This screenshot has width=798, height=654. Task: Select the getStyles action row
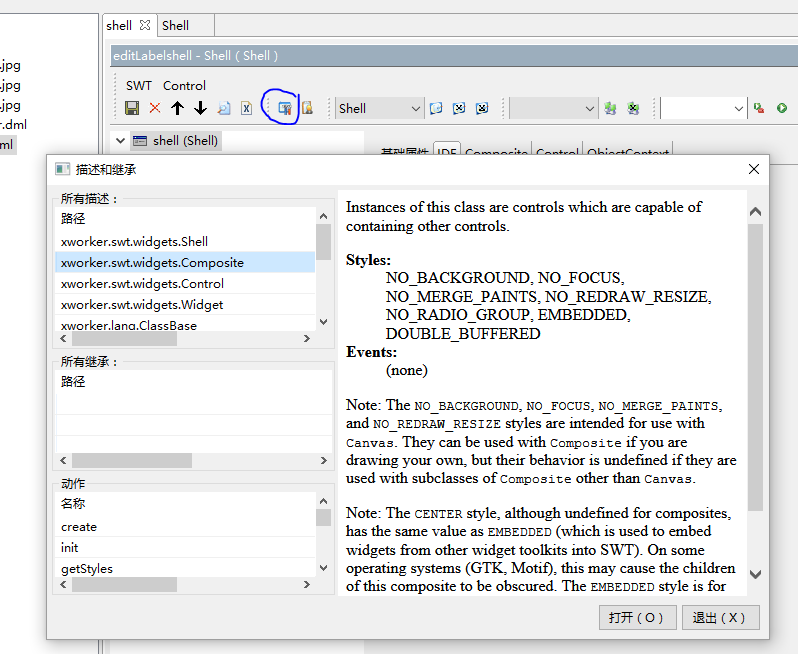(x=185, y=568)
